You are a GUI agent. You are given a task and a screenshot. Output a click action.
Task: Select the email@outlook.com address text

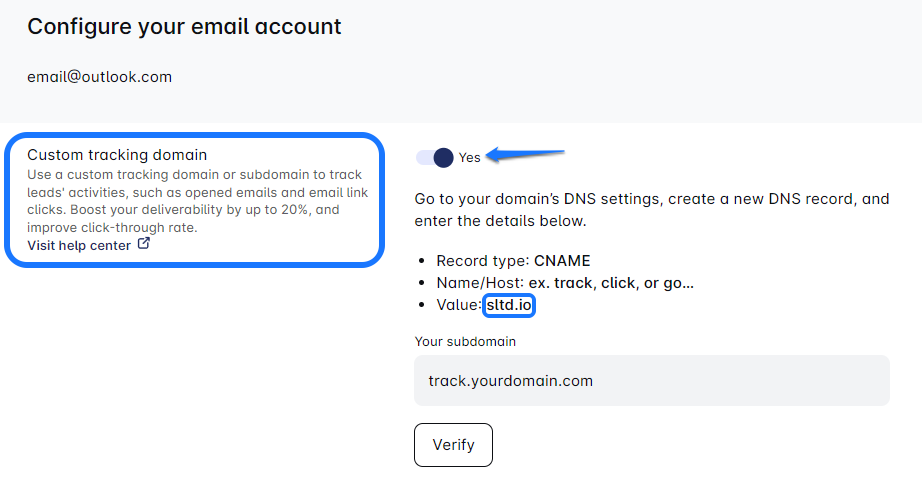pyautogui.click(x=99, y=76)
